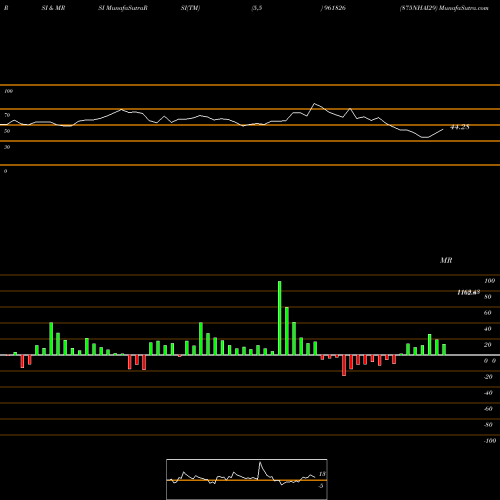The height and width of the screenshot is (500, 500).
Task: Click the RSI value label 44.28
Action: (460, 127)
